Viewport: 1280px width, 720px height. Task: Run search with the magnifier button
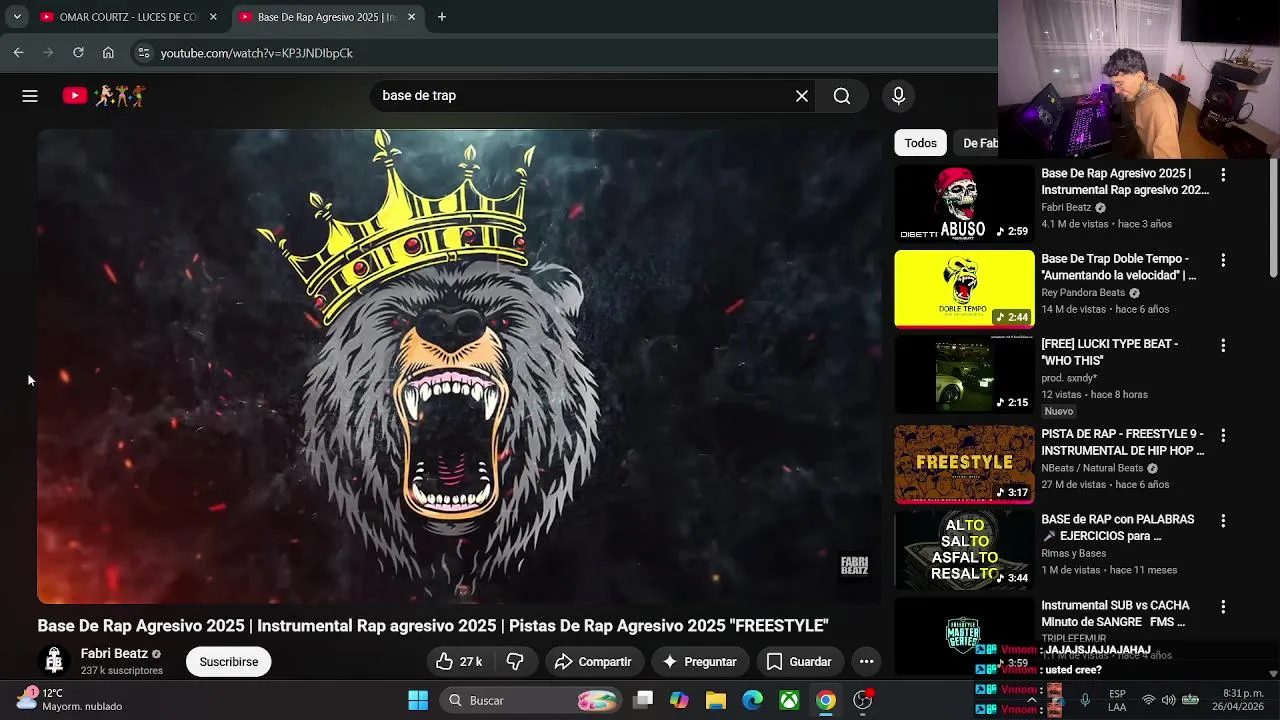[x=842, y=96]
